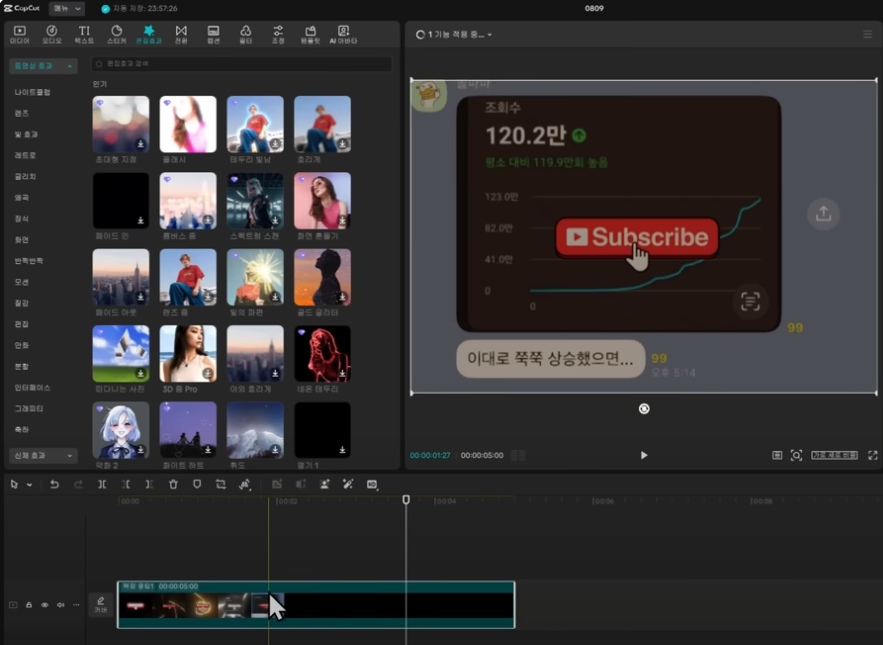This screenshot has width=883, height=645.
Task: Click the preview focus zoom icon
Action: [796, 455]
